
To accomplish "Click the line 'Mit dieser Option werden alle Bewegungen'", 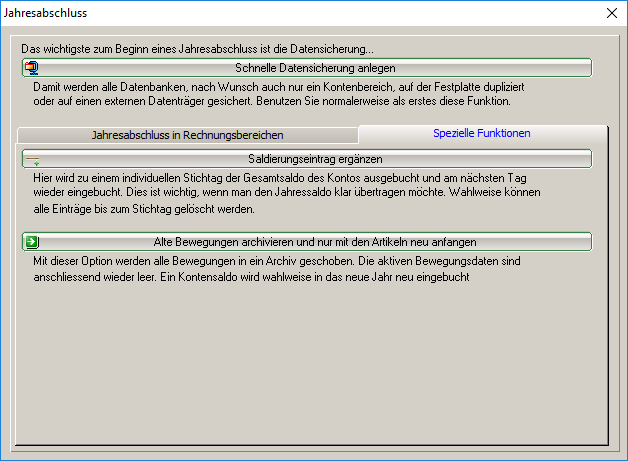I will point(277,261).
